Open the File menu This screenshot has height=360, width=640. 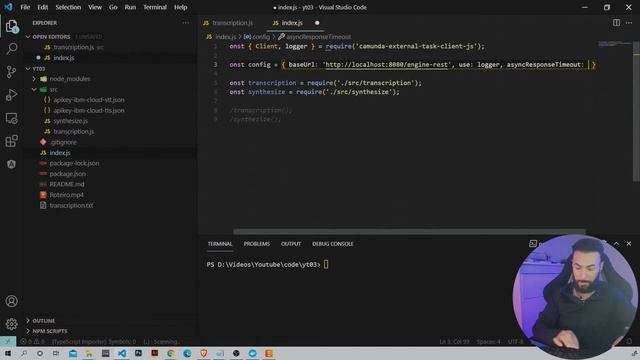25,7
